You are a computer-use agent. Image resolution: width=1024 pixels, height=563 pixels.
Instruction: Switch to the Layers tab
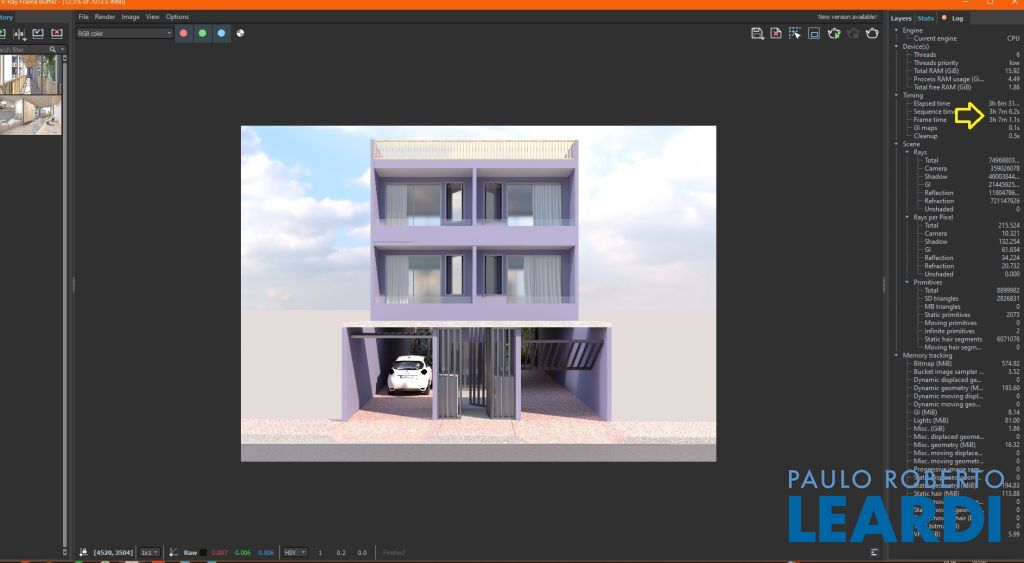coord(901,18)
